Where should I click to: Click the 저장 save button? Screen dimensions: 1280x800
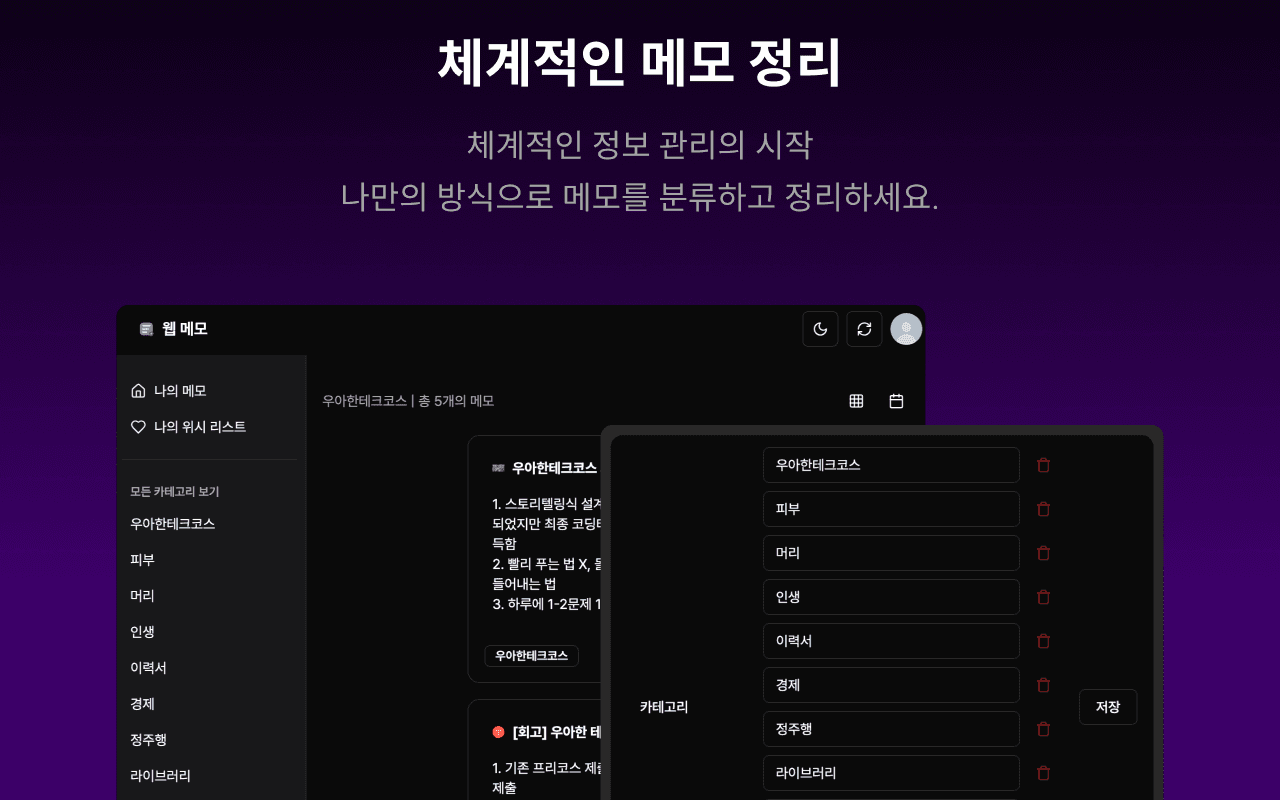click(1108, 707)
